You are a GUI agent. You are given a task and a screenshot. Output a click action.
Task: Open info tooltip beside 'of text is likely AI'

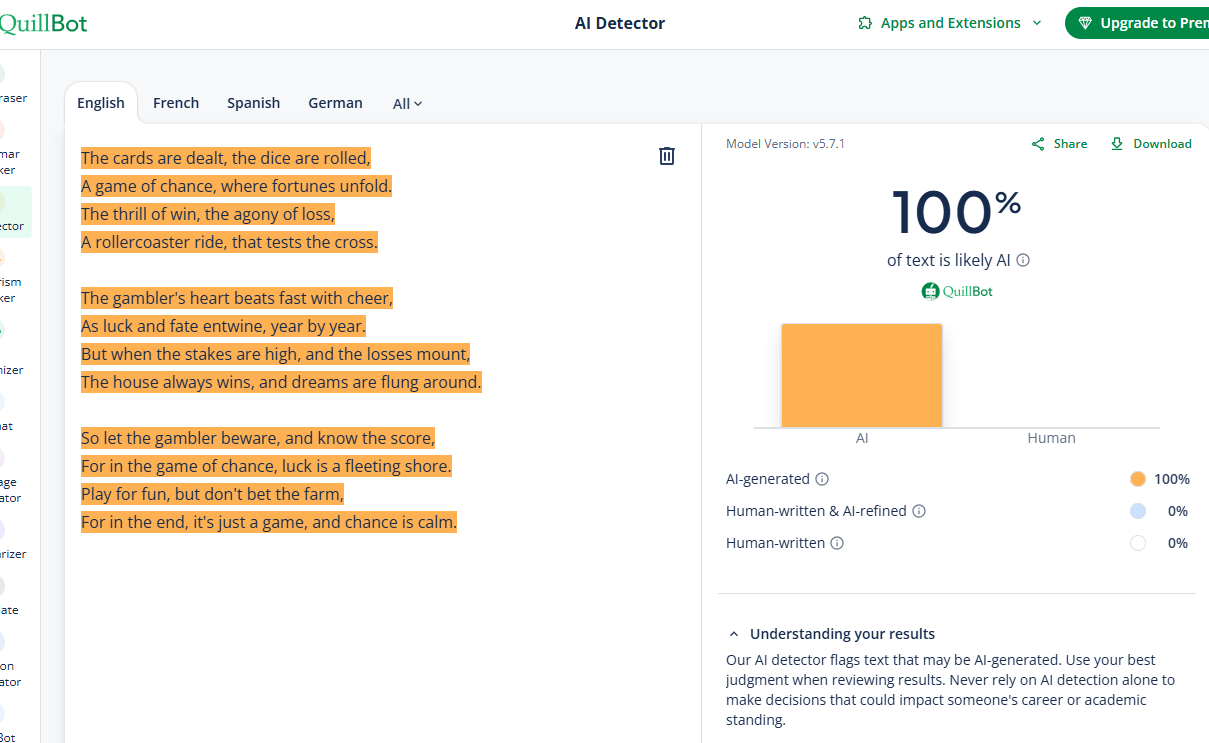pyautogui.click(x=1023, y=260)
